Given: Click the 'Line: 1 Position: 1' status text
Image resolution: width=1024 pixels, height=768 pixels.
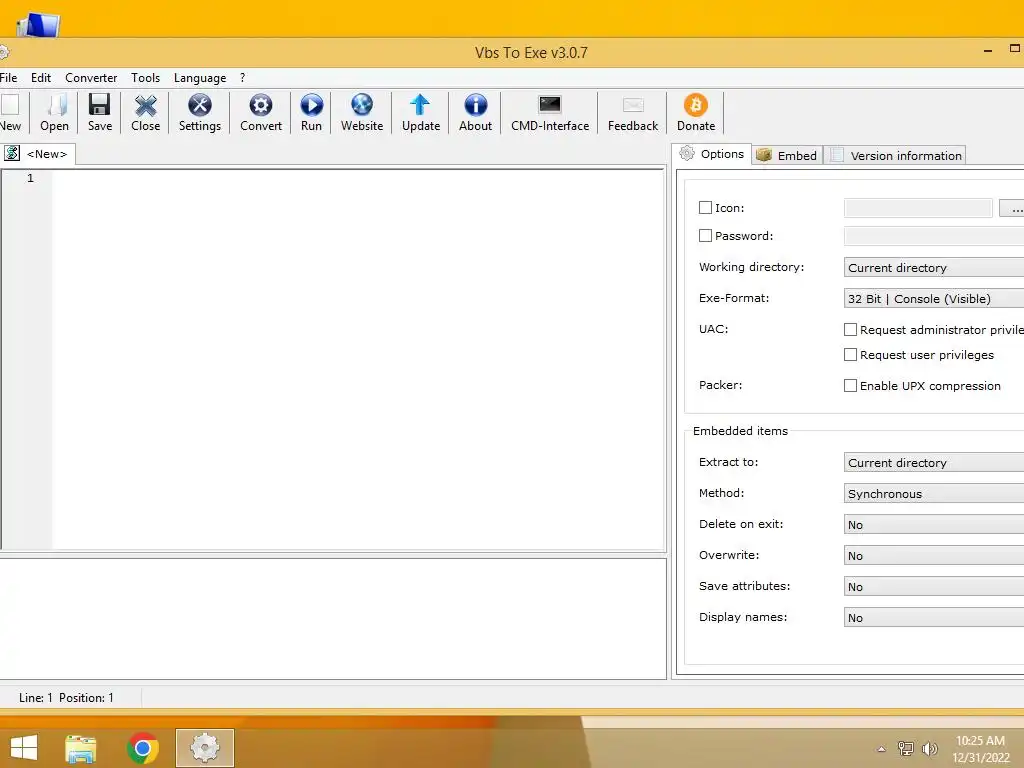Looking at the screenshot, I should coord(66,697).
